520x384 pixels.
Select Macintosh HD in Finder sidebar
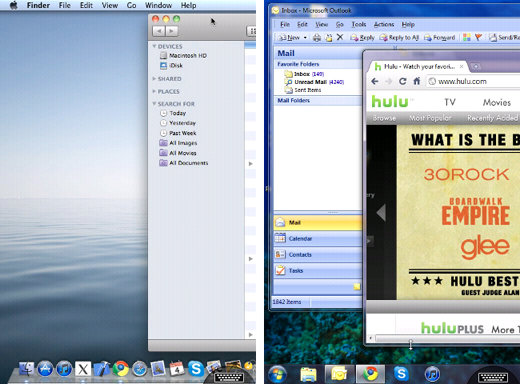tap(183, 55)
